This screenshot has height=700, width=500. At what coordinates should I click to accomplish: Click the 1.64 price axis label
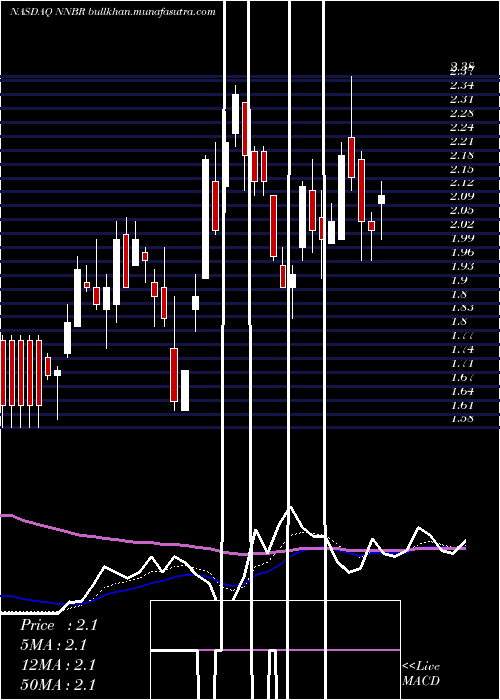[462, 392]
